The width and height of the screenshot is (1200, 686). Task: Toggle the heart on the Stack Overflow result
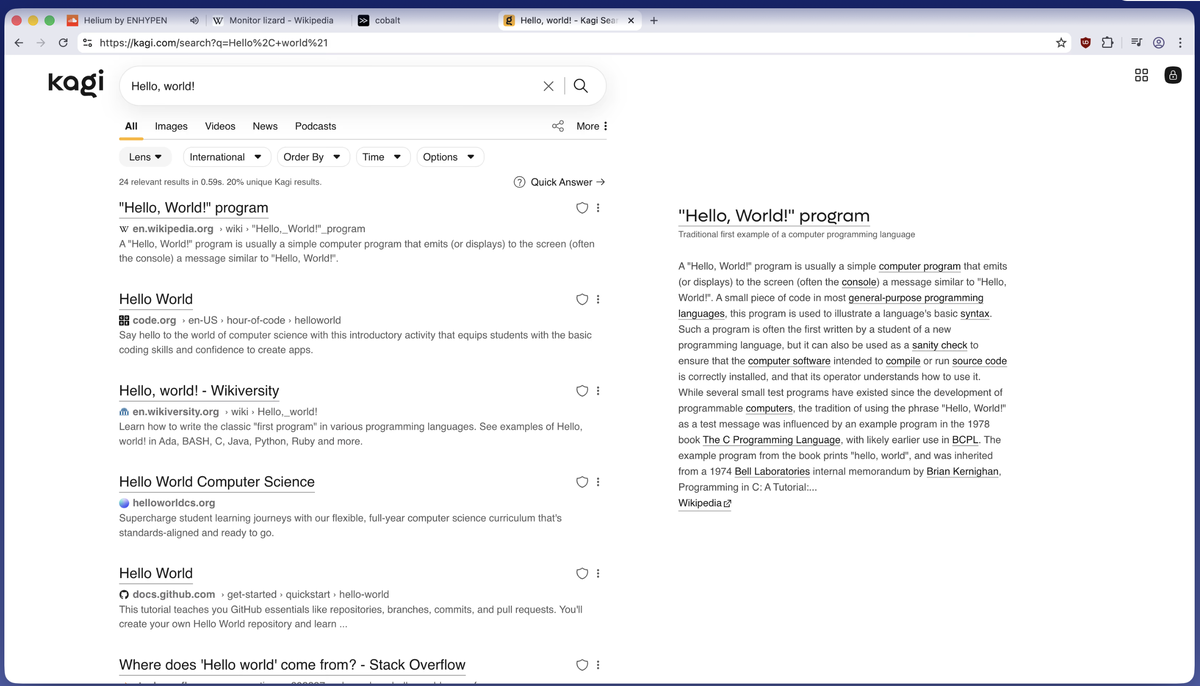[581, 664]
